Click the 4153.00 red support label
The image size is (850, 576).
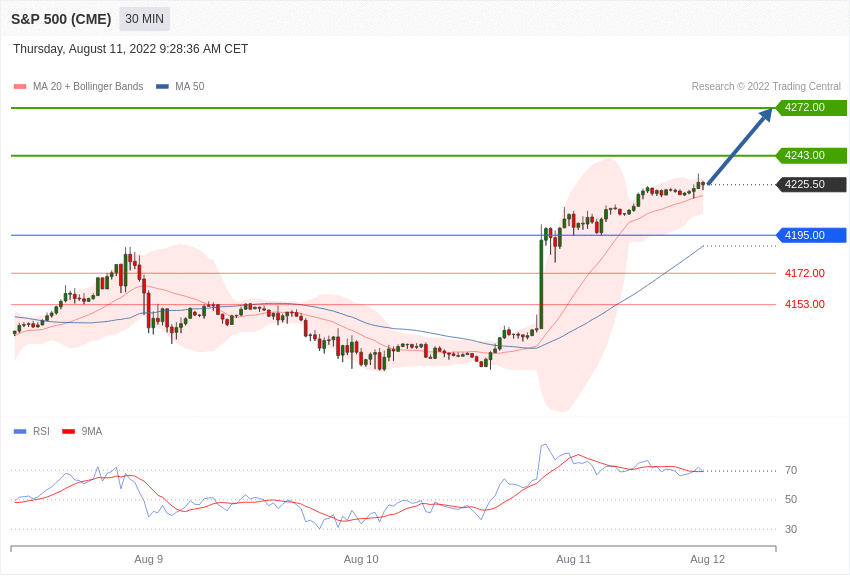pos(805,305)
